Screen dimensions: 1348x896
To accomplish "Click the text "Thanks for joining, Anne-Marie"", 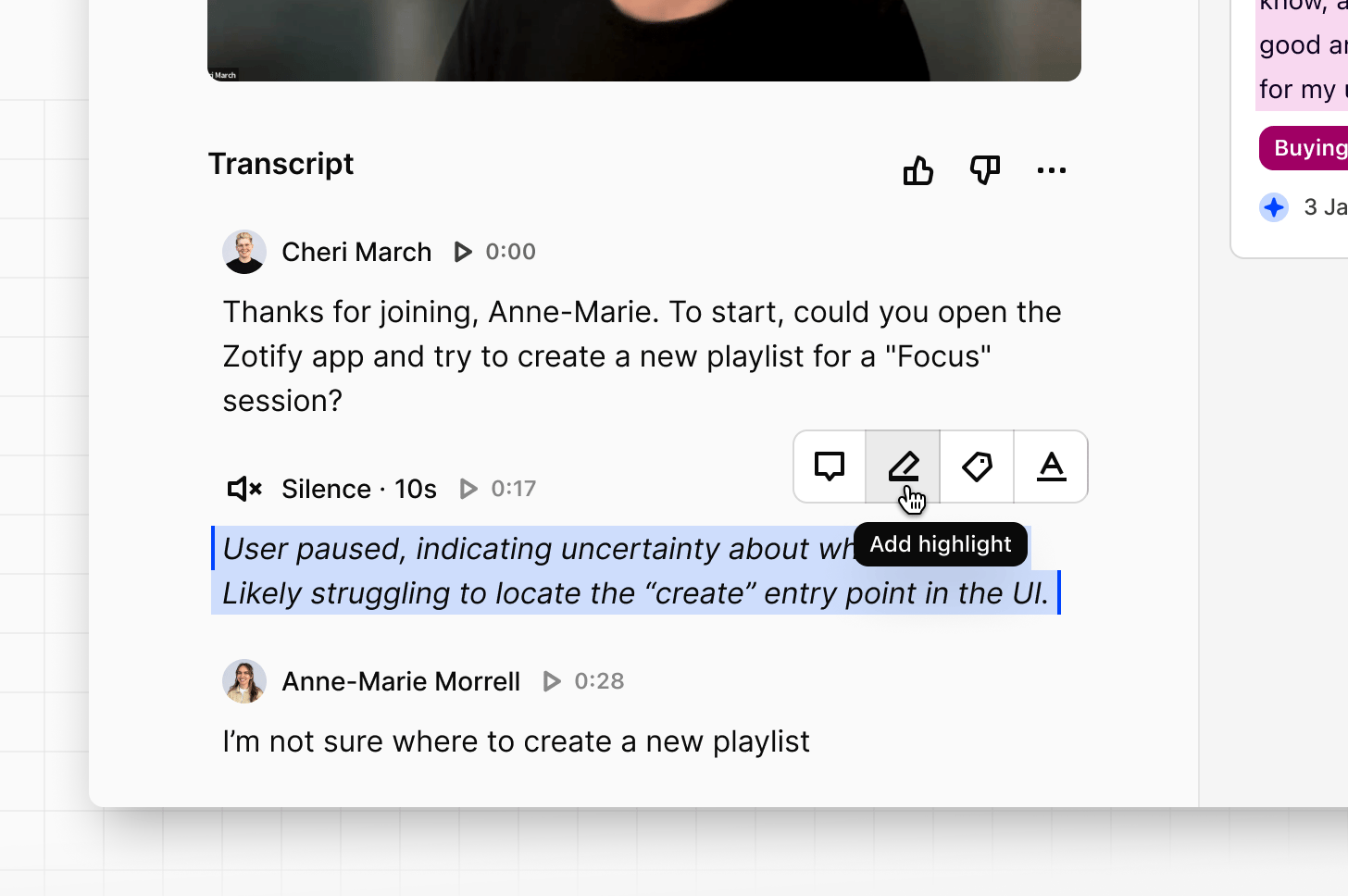I will click(437, 312).
